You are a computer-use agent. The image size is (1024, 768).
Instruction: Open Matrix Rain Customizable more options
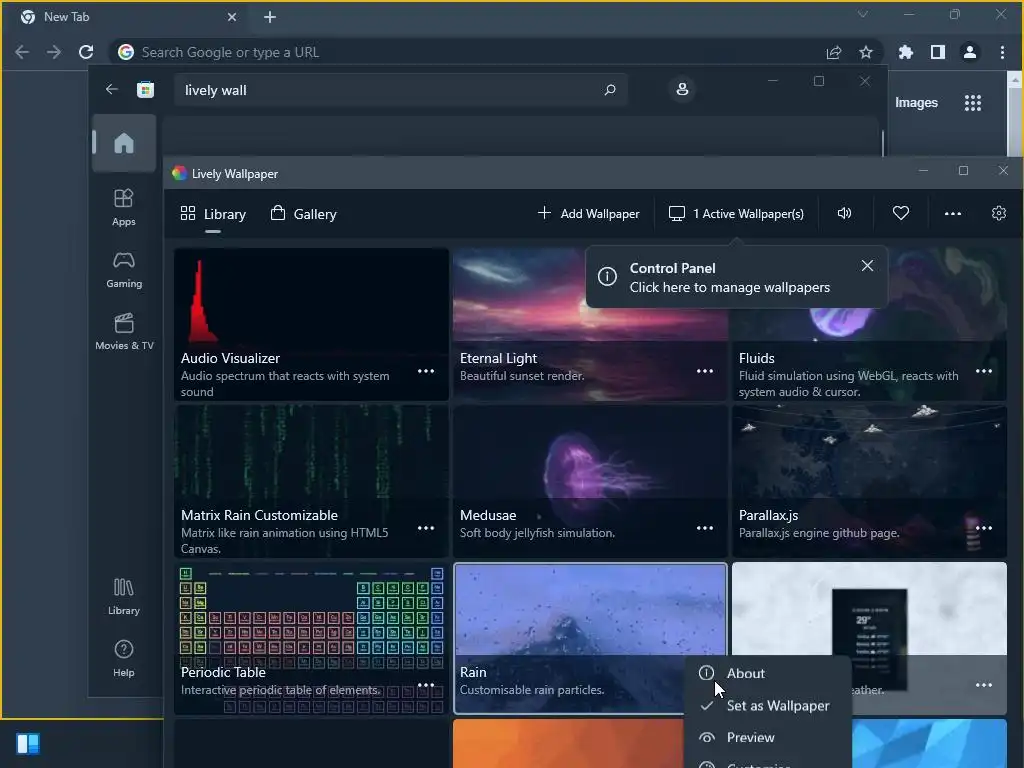426,528
